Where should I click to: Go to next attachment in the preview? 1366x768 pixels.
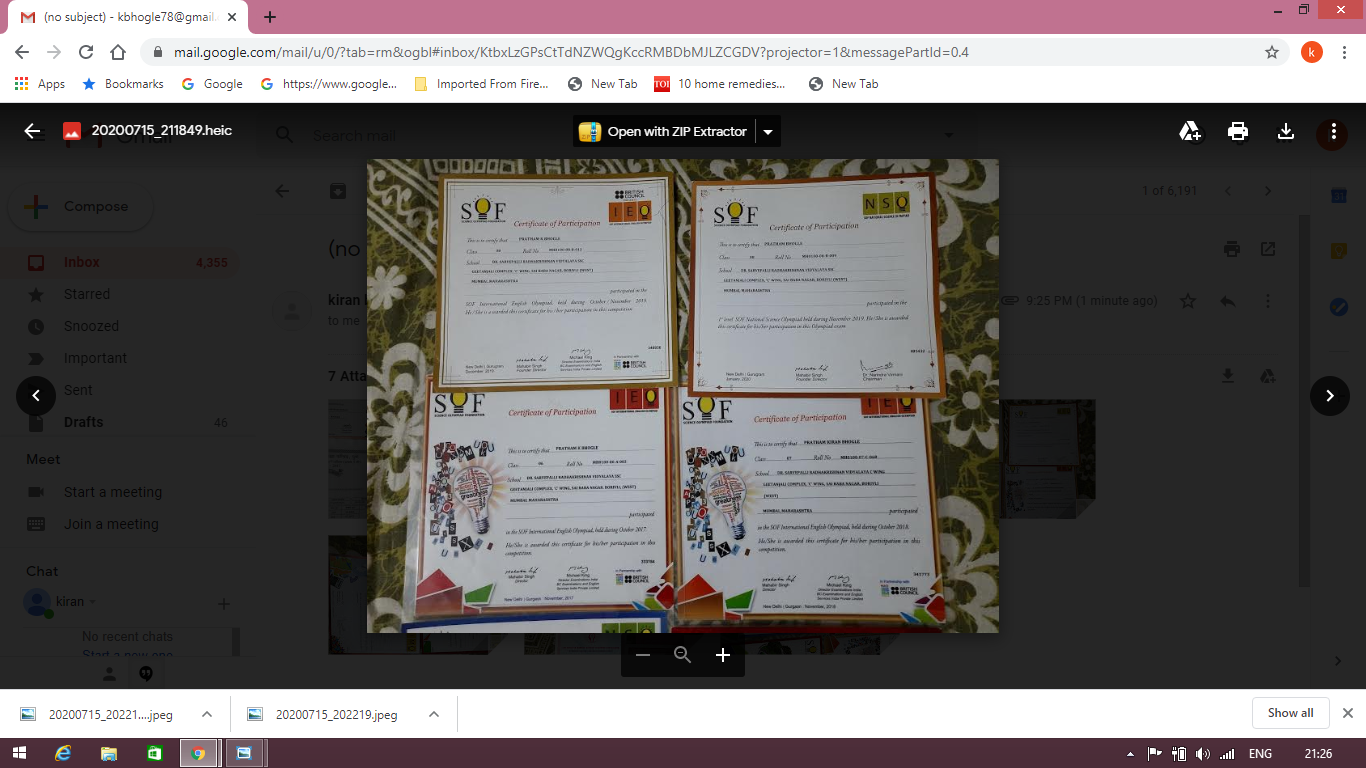pyautogui.click(x=1330, y=396)
